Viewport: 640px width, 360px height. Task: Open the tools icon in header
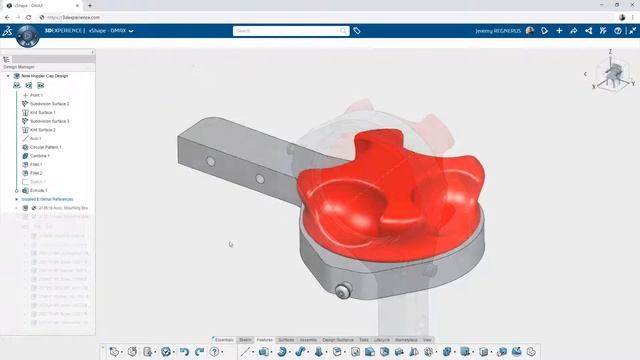(x=603, y=31)
